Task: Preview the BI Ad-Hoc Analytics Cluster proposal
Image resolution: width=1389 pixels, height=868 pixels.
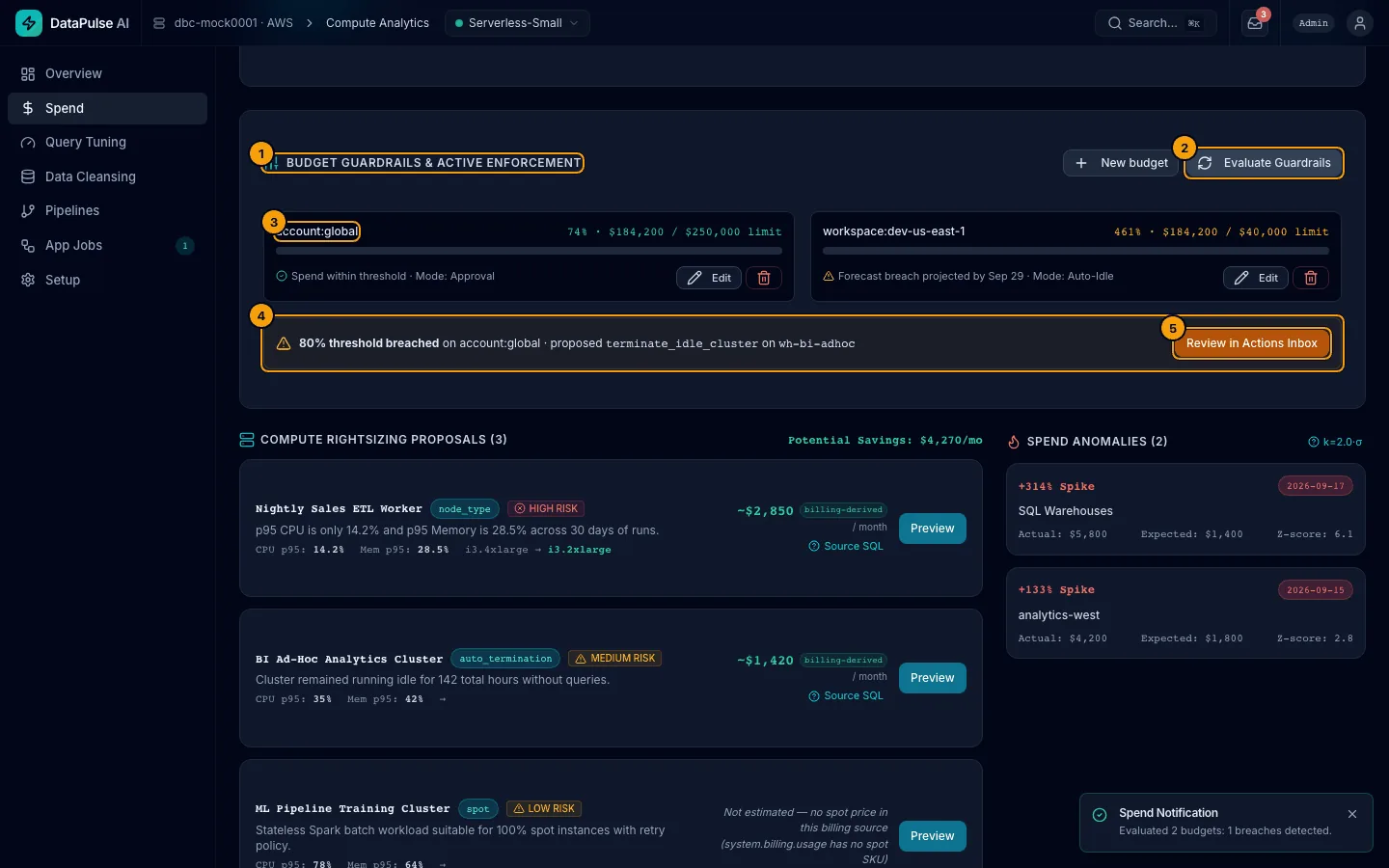Action: pyautogui.click(x=932, y=678)
